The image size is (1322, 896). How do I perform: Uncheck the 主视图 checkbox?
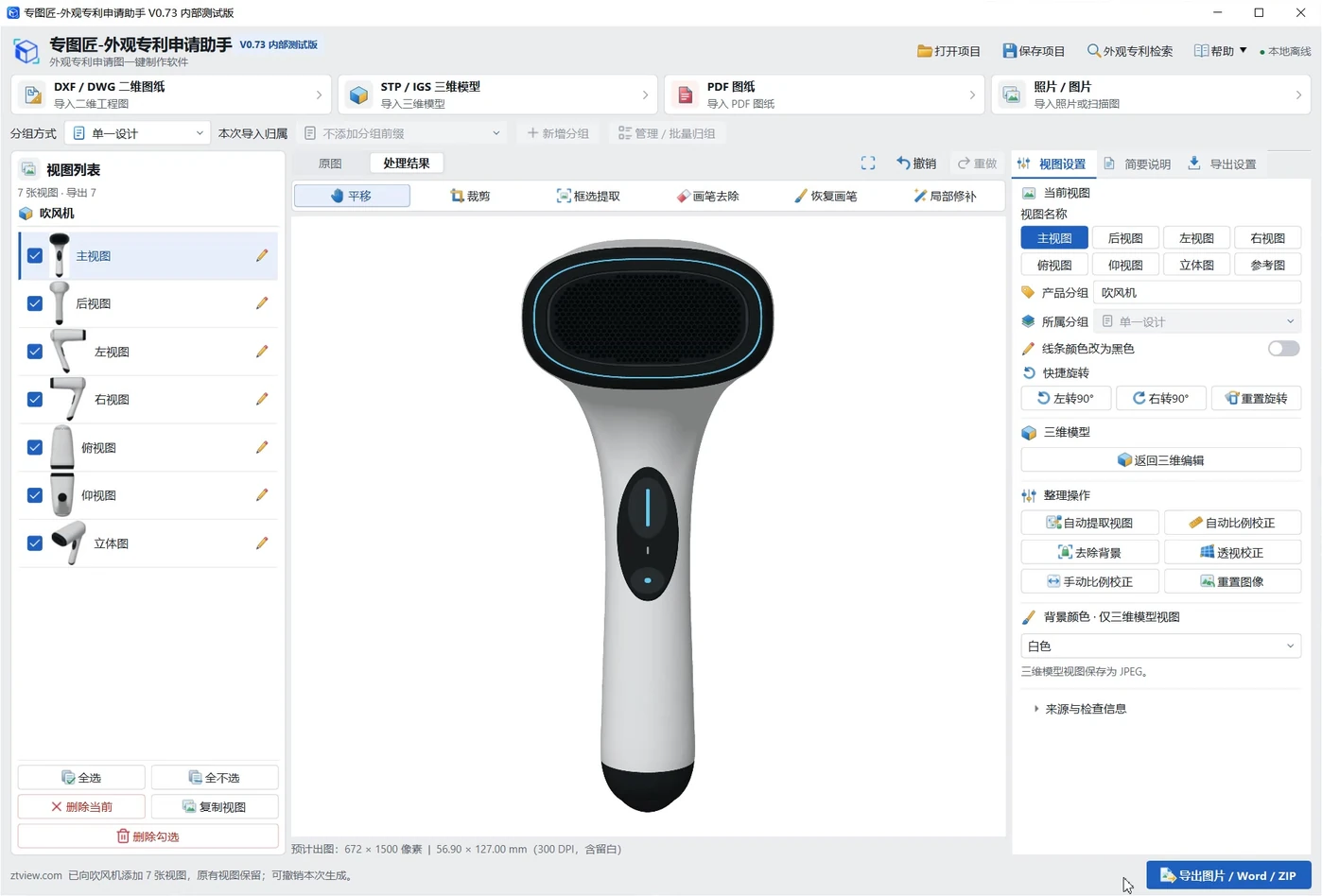click(x=35, y=255)
